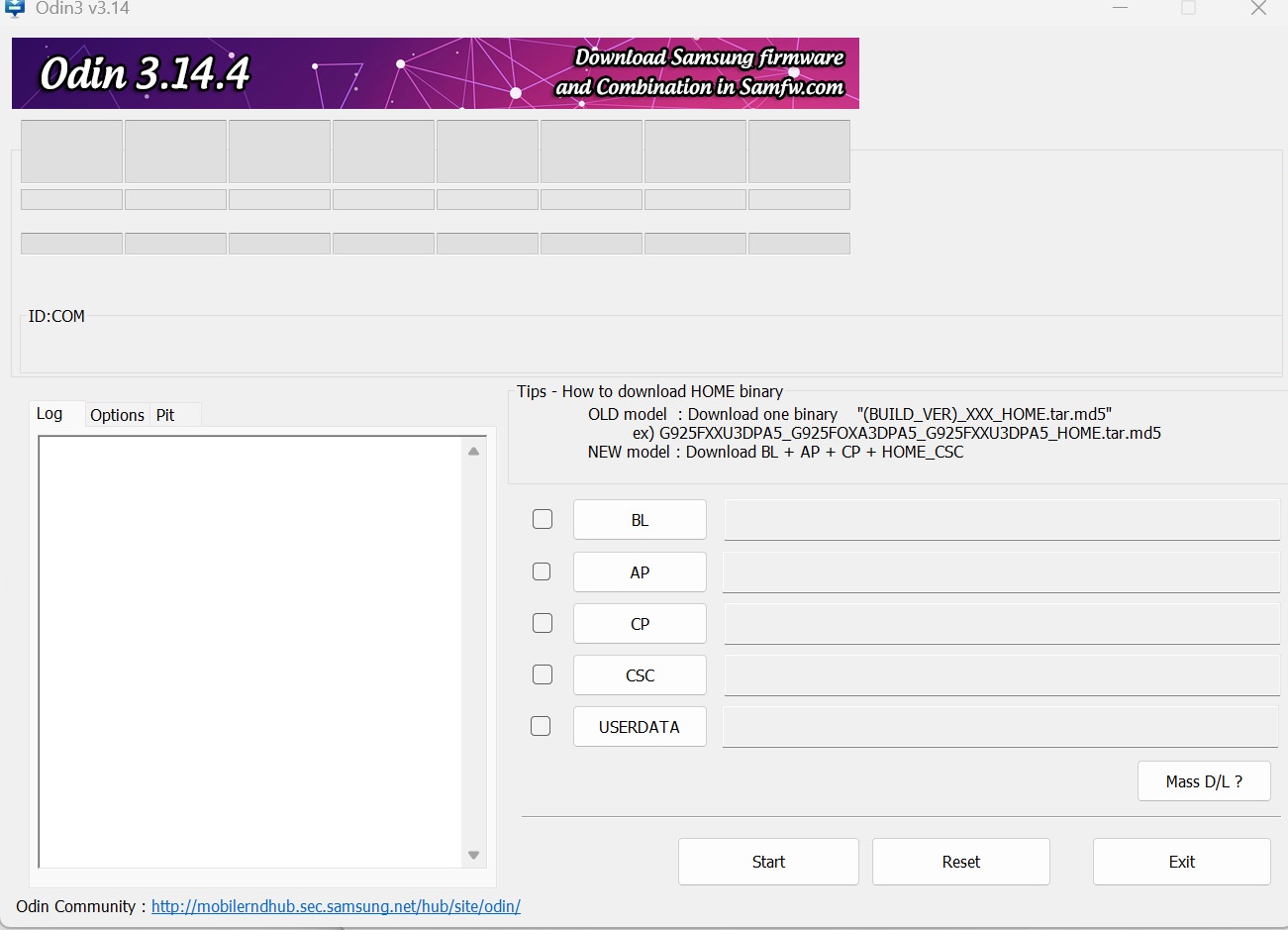Click the Reset button
The image size is (1288, 930).
click(x=959, y=861)
